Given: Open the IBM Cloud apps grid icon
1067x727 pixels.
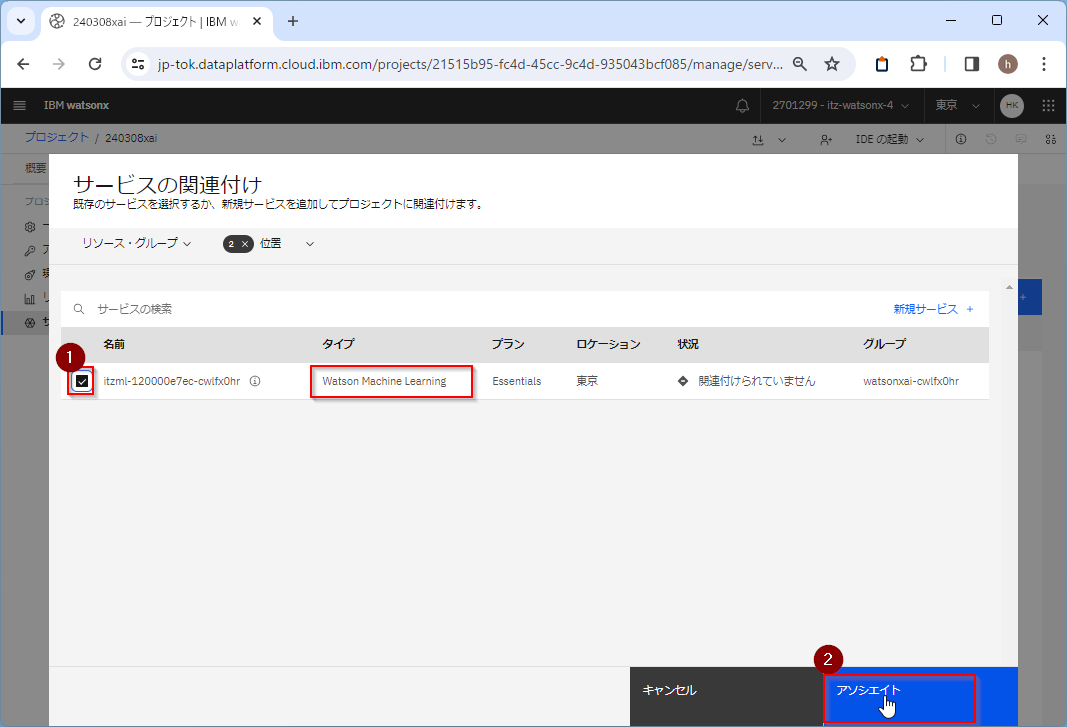Looking at the screenshot, I should 1048,106.
